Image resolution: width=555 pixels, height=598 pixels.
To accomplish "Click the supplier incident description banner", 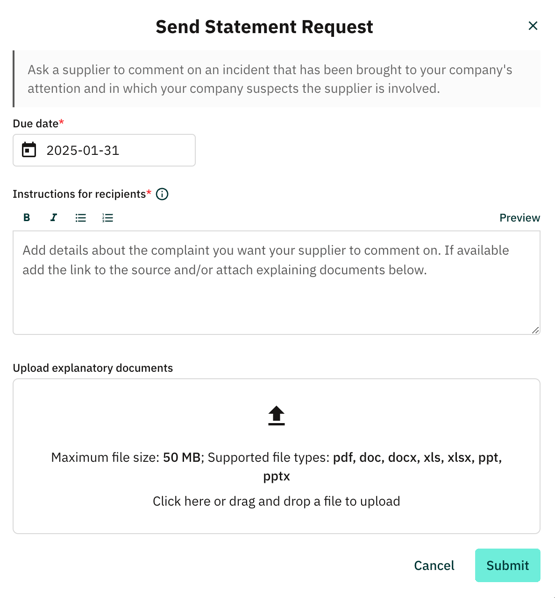I will (x=277, y=79).
